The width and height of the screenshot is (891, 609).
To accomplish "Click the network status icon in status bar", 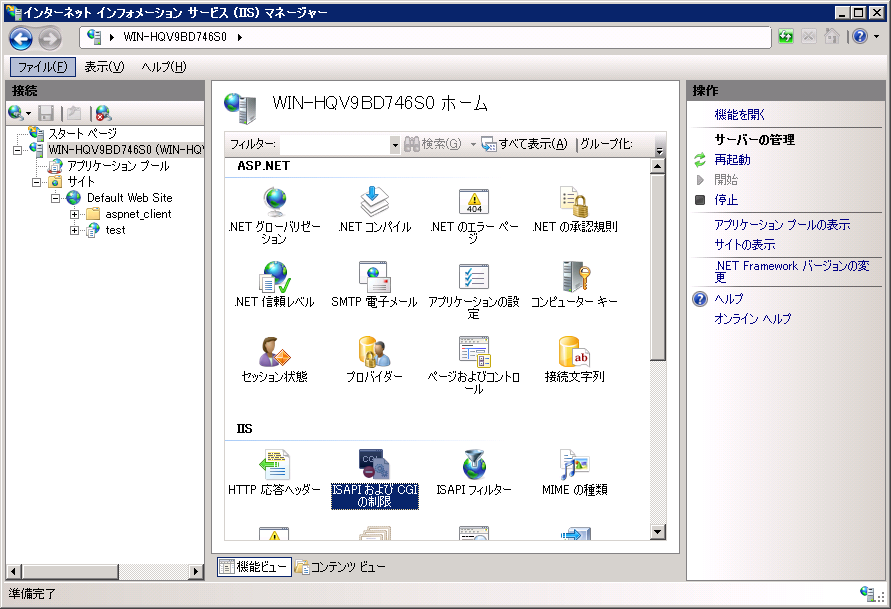I will point(868,594).
